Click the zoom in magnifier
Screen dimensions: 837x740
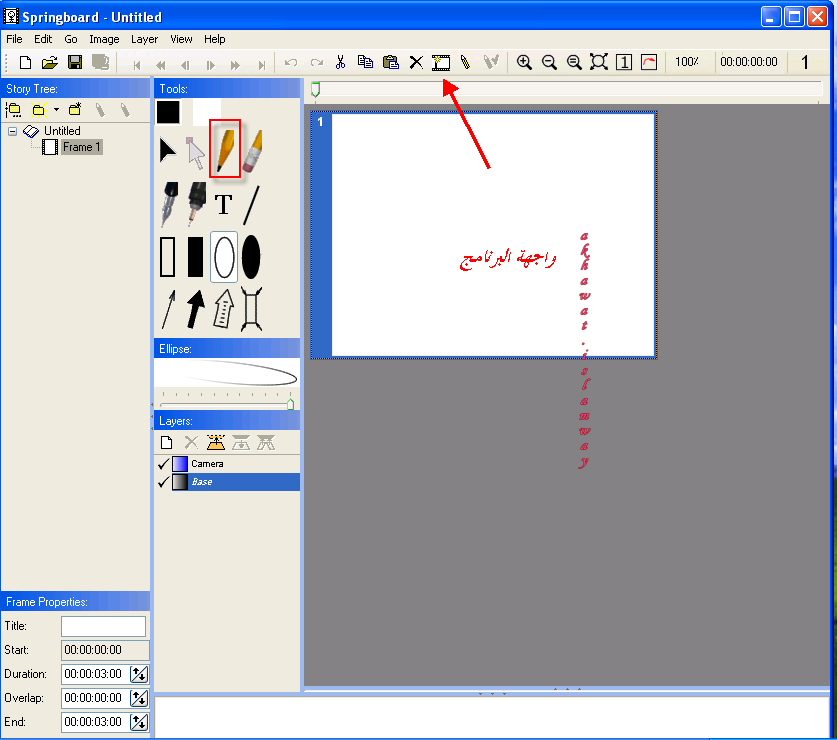point(524,62)
